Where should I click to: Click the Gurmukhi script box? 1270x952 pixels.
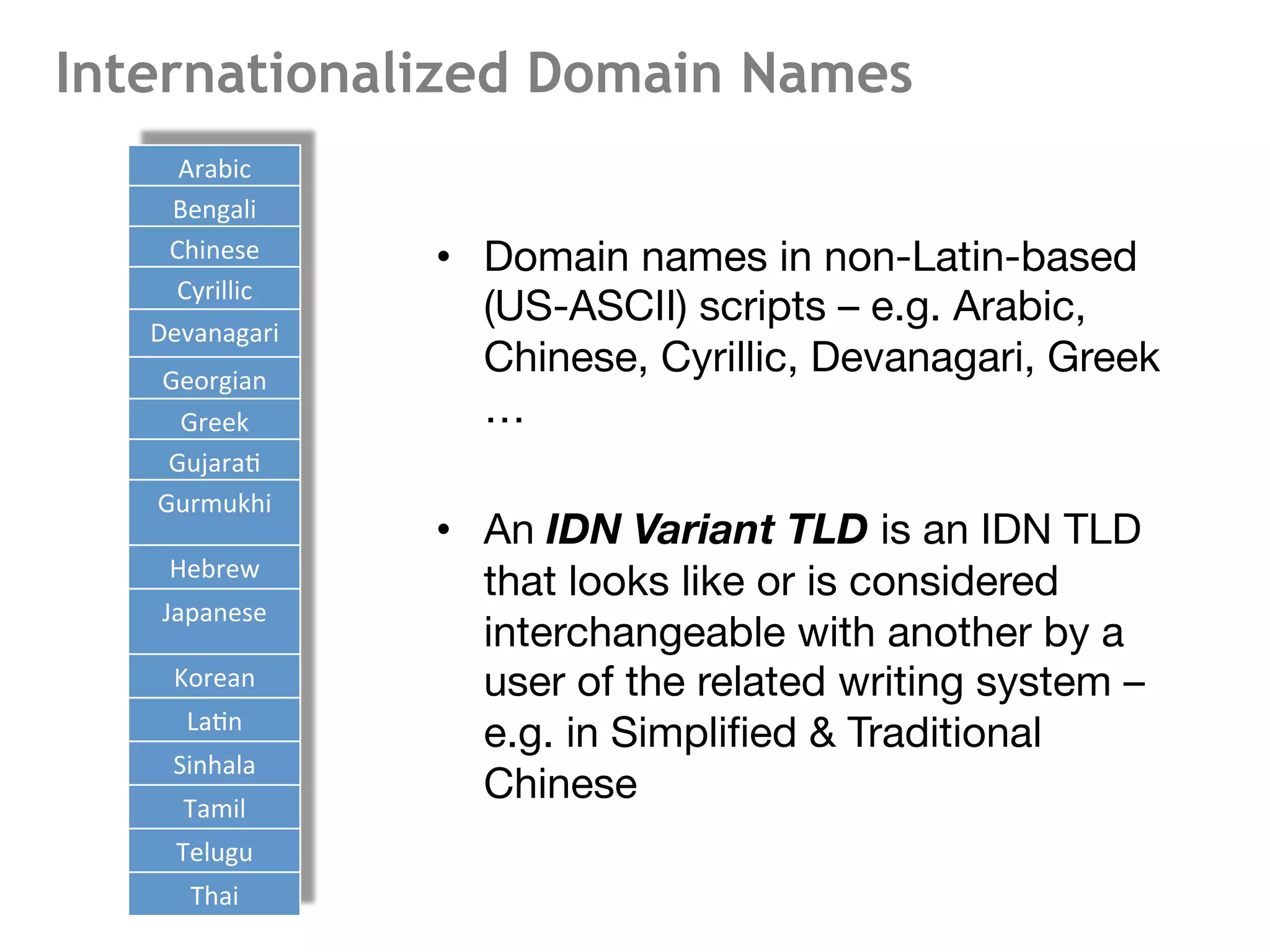coord(215,513)
